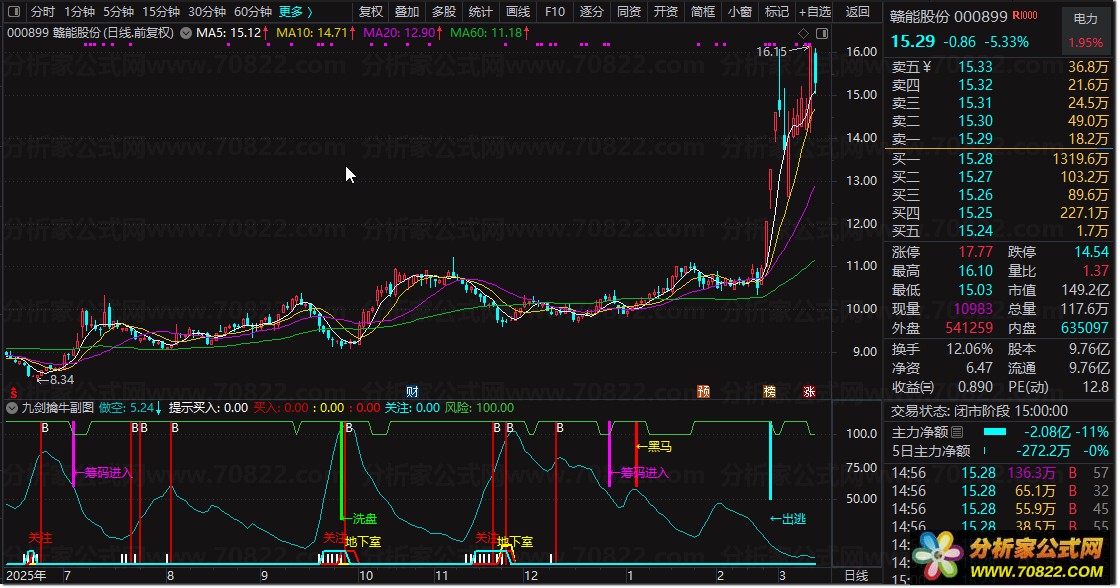Click the 16.15 high price label
This screenshot has width=1120, height=588.
pyautogui.click(x=771, y=51)
